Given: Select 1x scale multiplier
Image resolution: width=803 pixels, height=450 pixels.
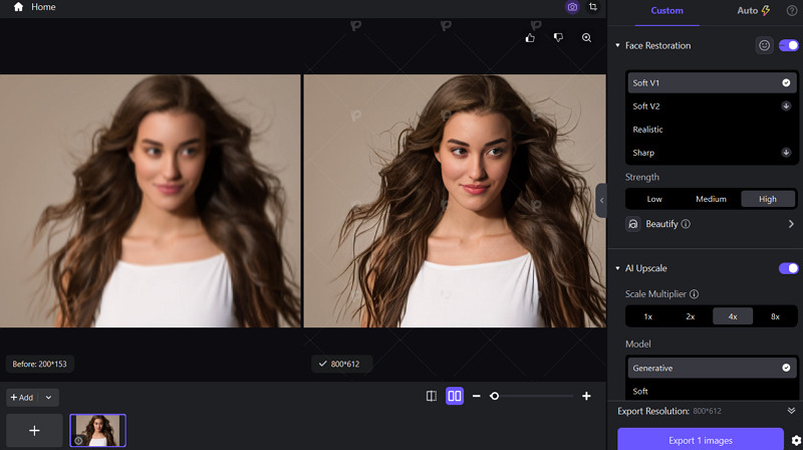Looking at the screenshot, I should point(648,317).
